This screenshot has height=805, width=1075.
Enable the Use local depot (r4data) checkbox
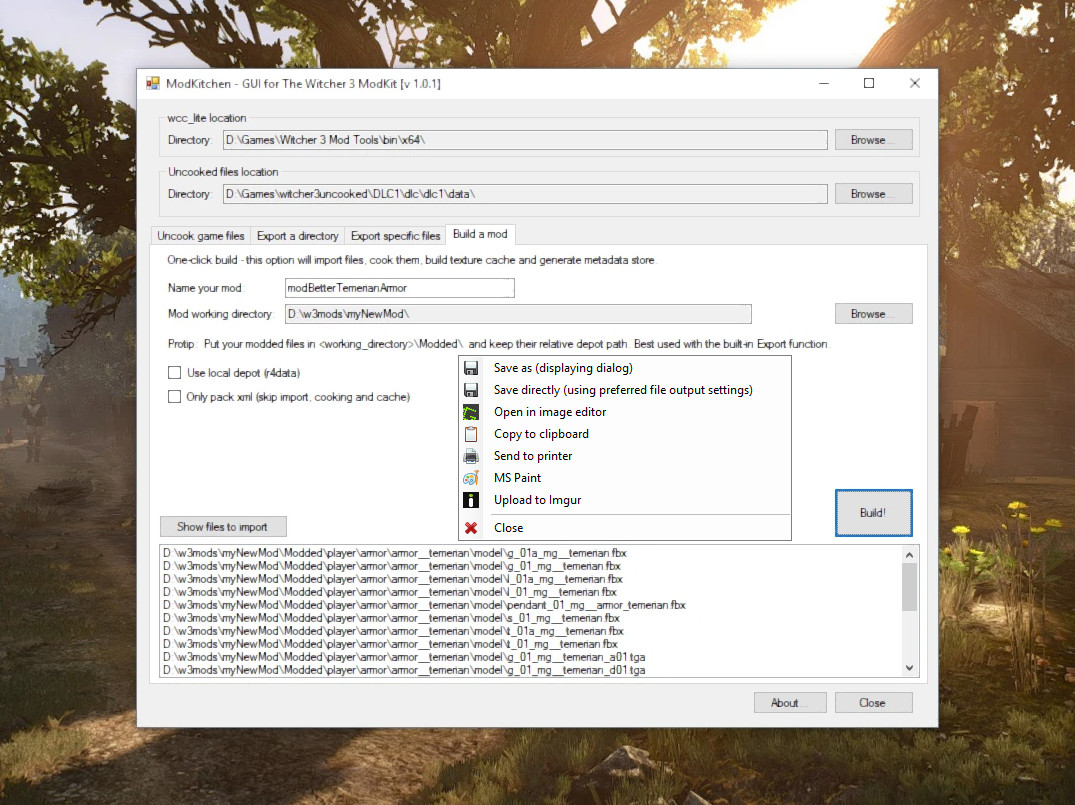click(x=173, y=371)
